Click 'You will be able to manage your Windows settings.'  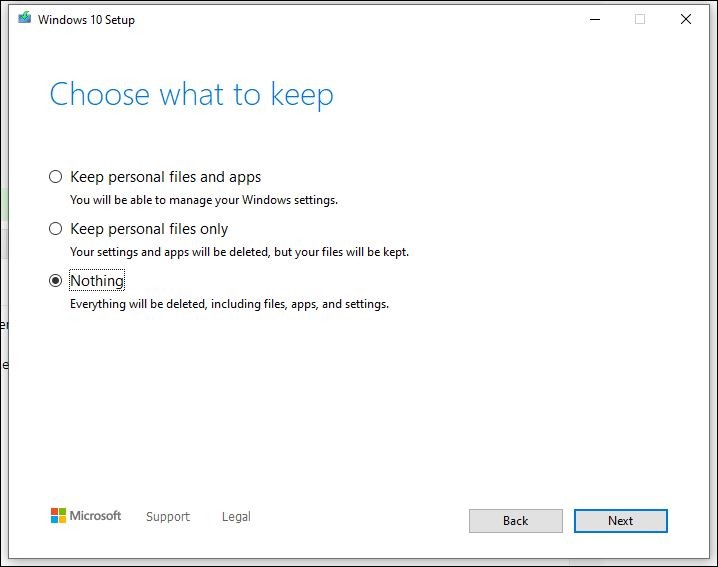[204, 200]
